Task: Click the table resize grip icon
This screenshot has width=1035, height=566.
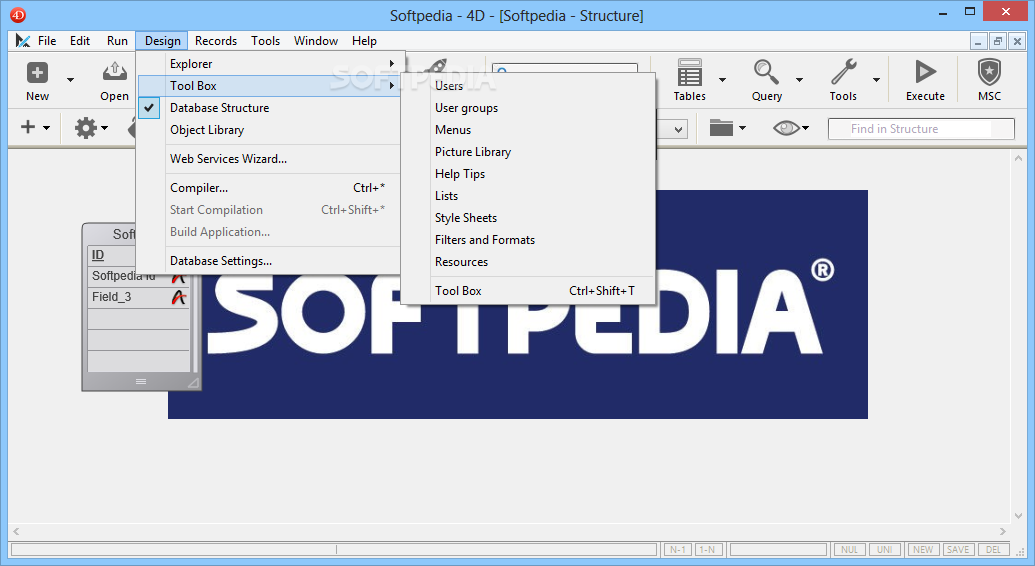Action: click(193, 382)
